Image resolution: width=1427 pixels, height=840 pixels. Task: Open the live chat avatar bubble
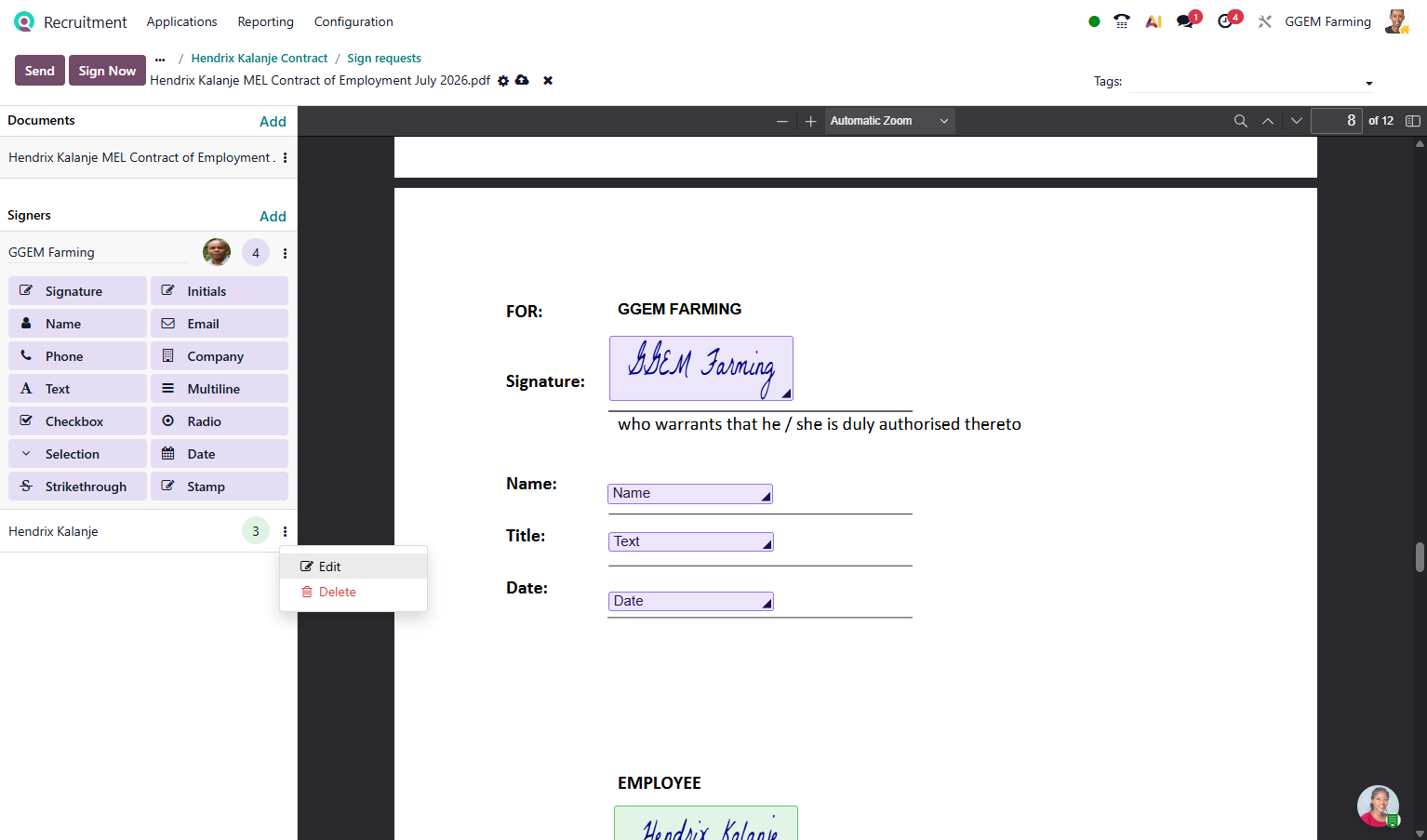click(1378, 807)
